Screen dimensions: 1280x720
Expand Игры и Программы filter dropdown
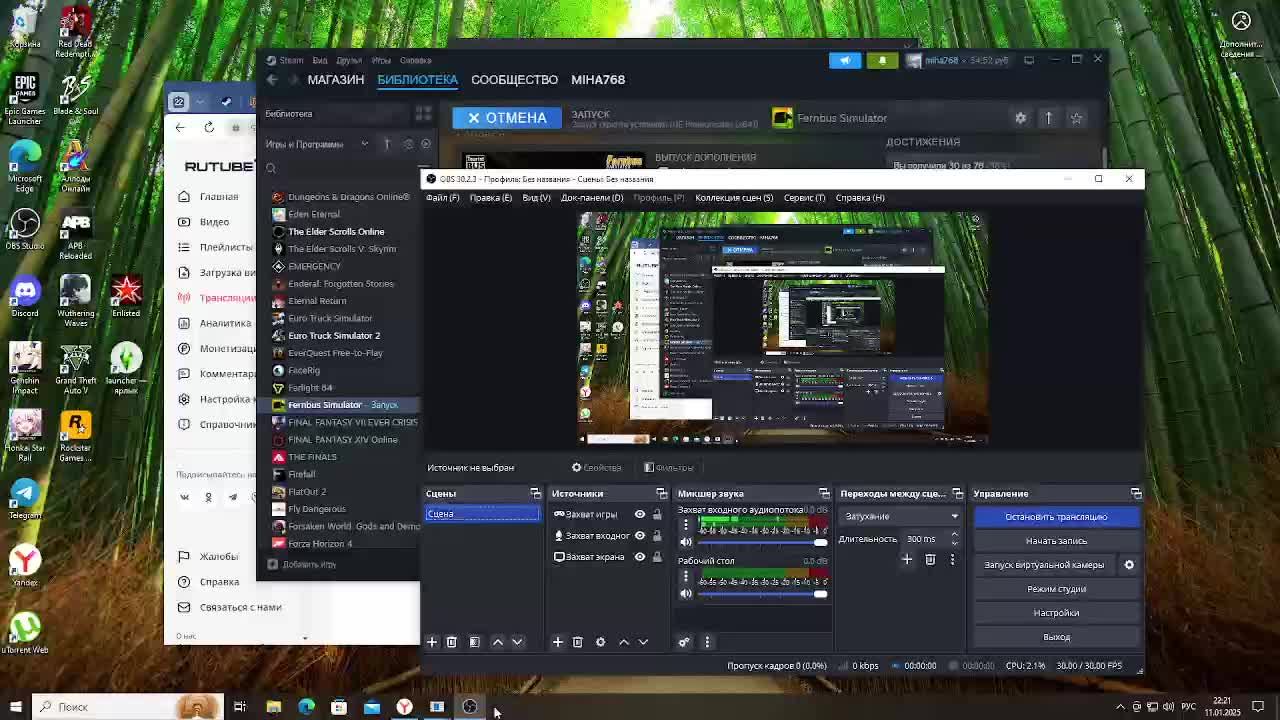[364, 144]
